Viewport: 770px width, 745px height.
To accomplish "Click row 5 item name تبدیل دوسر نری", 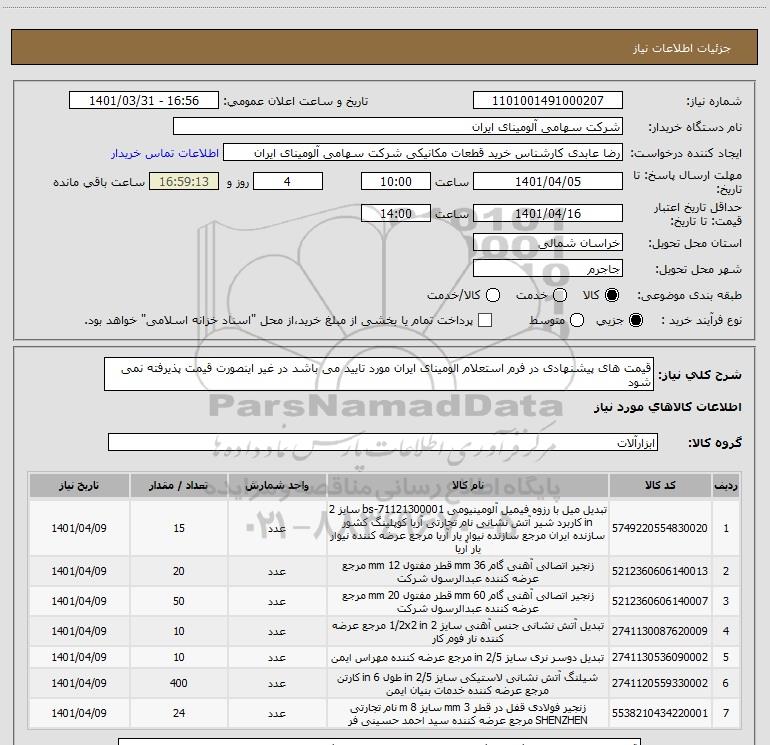I will pyautogui.click(x=468, y=657).
